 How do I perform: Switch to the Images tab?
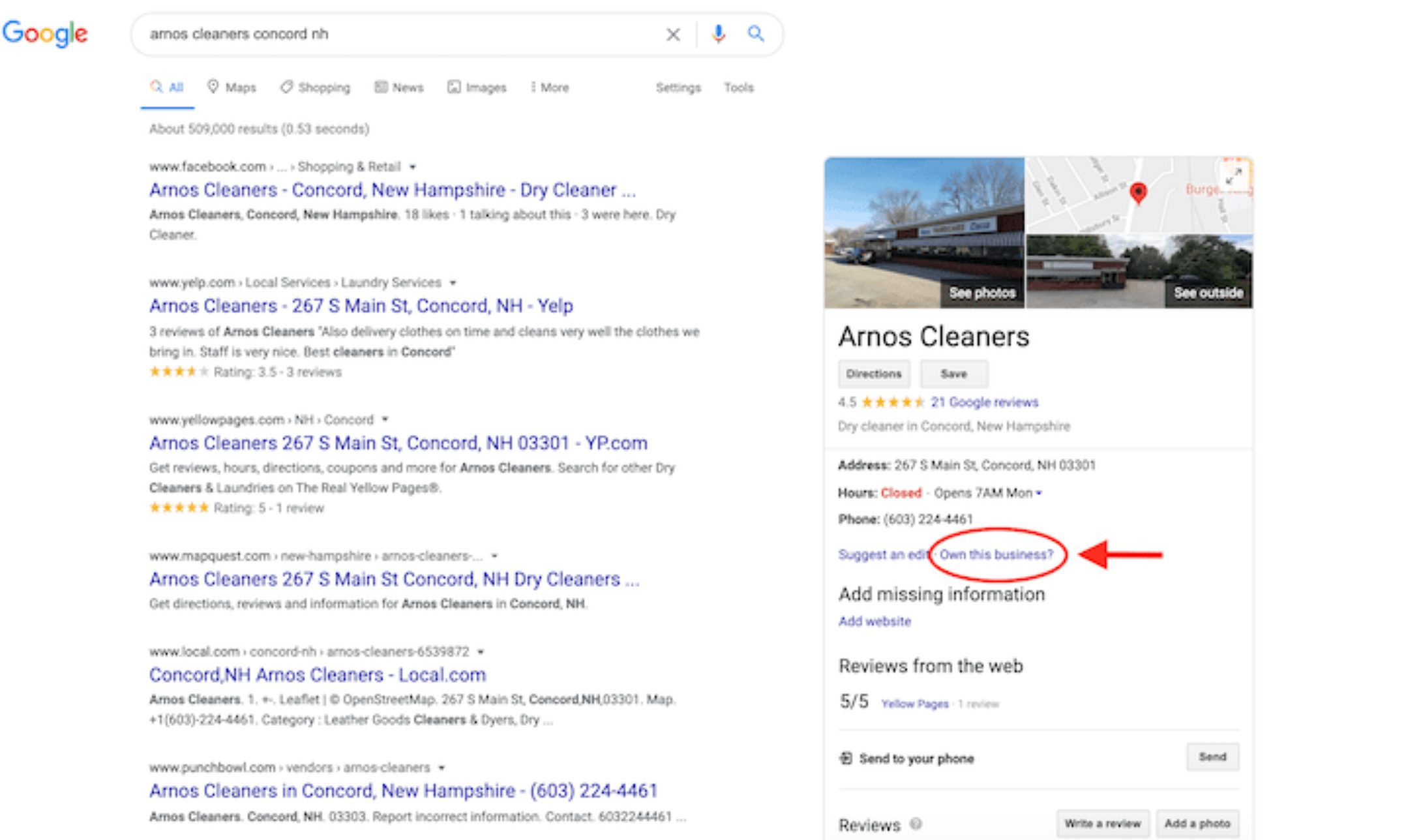477,87
